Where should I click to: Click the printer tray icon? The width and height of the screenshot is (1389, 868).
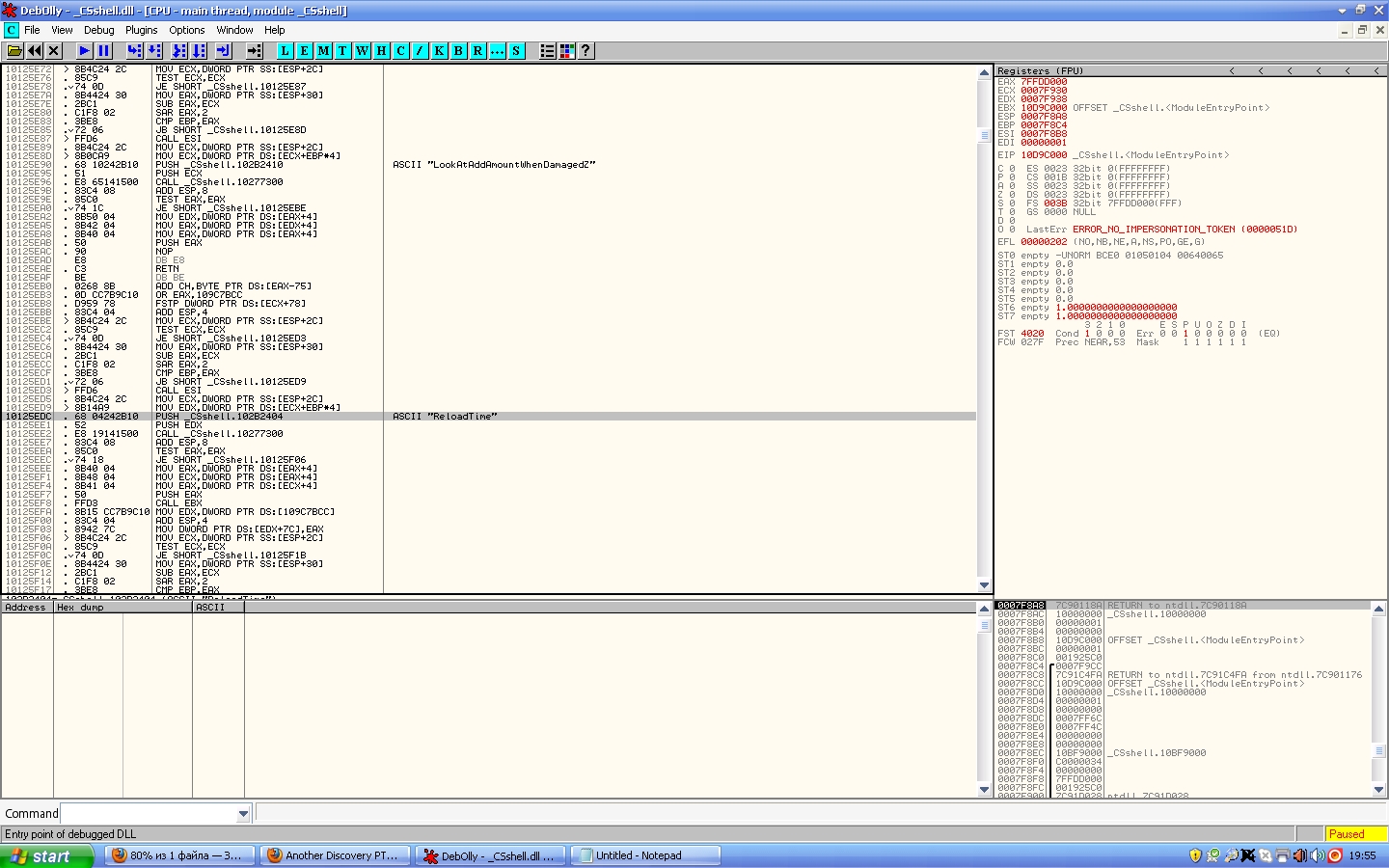pos(1282,855)
